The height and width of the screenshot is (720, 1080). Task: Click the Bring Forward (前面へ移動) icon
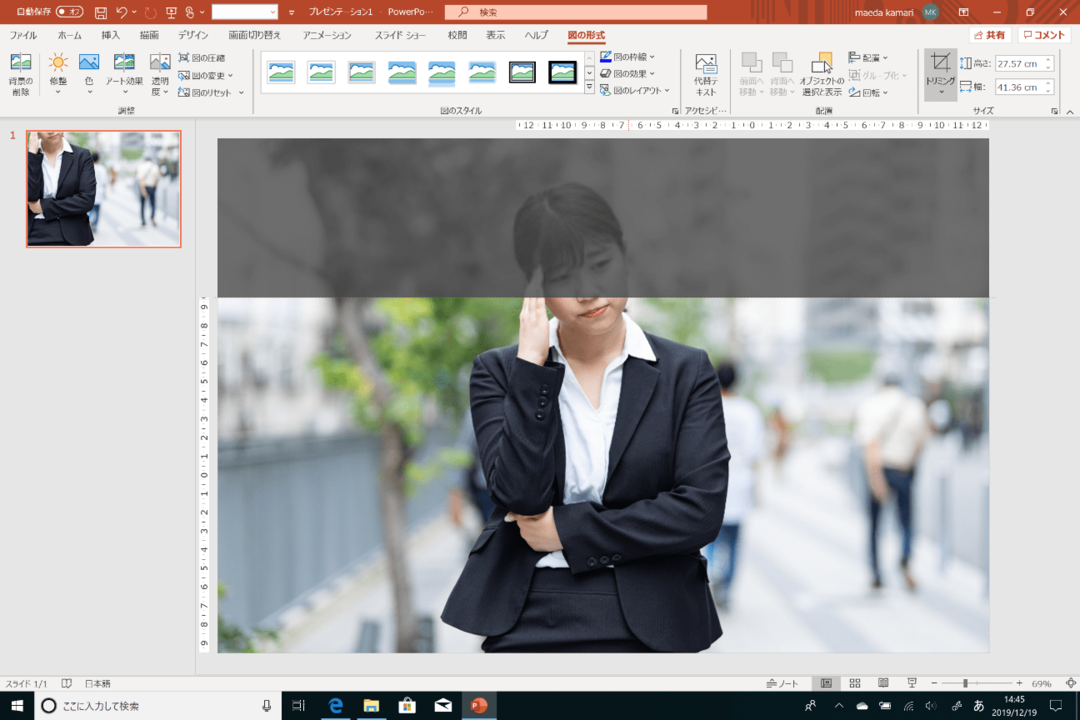[x=751, y=74]
